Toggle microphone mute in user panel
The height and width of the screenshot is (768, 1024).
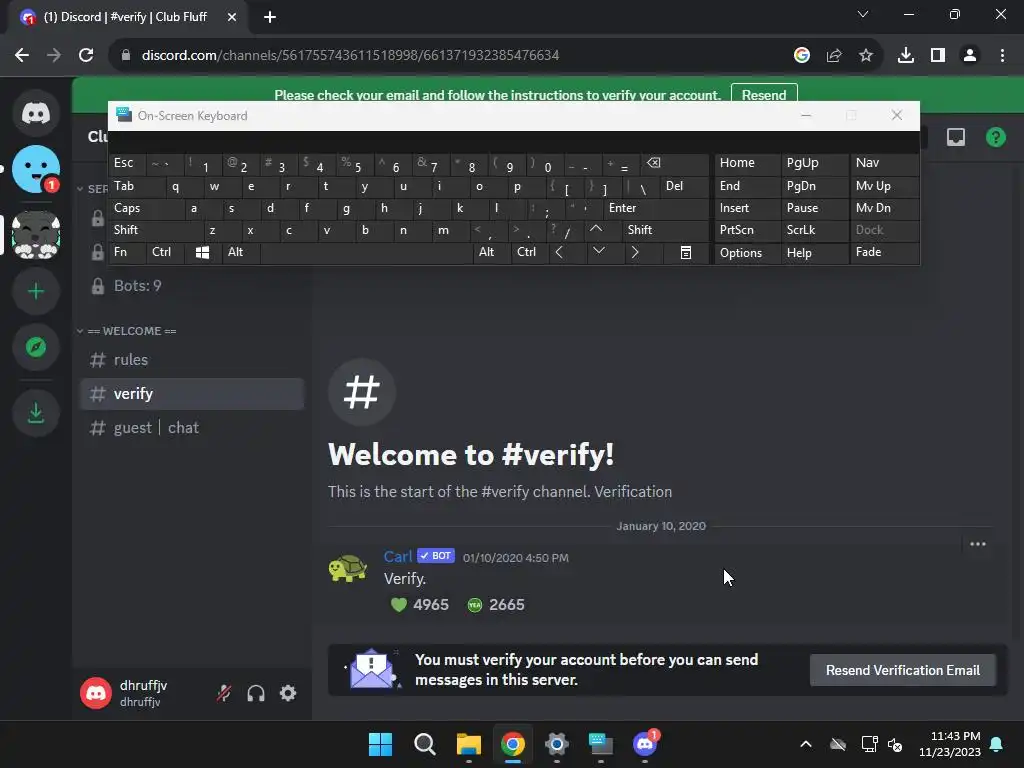coord(224,693)
